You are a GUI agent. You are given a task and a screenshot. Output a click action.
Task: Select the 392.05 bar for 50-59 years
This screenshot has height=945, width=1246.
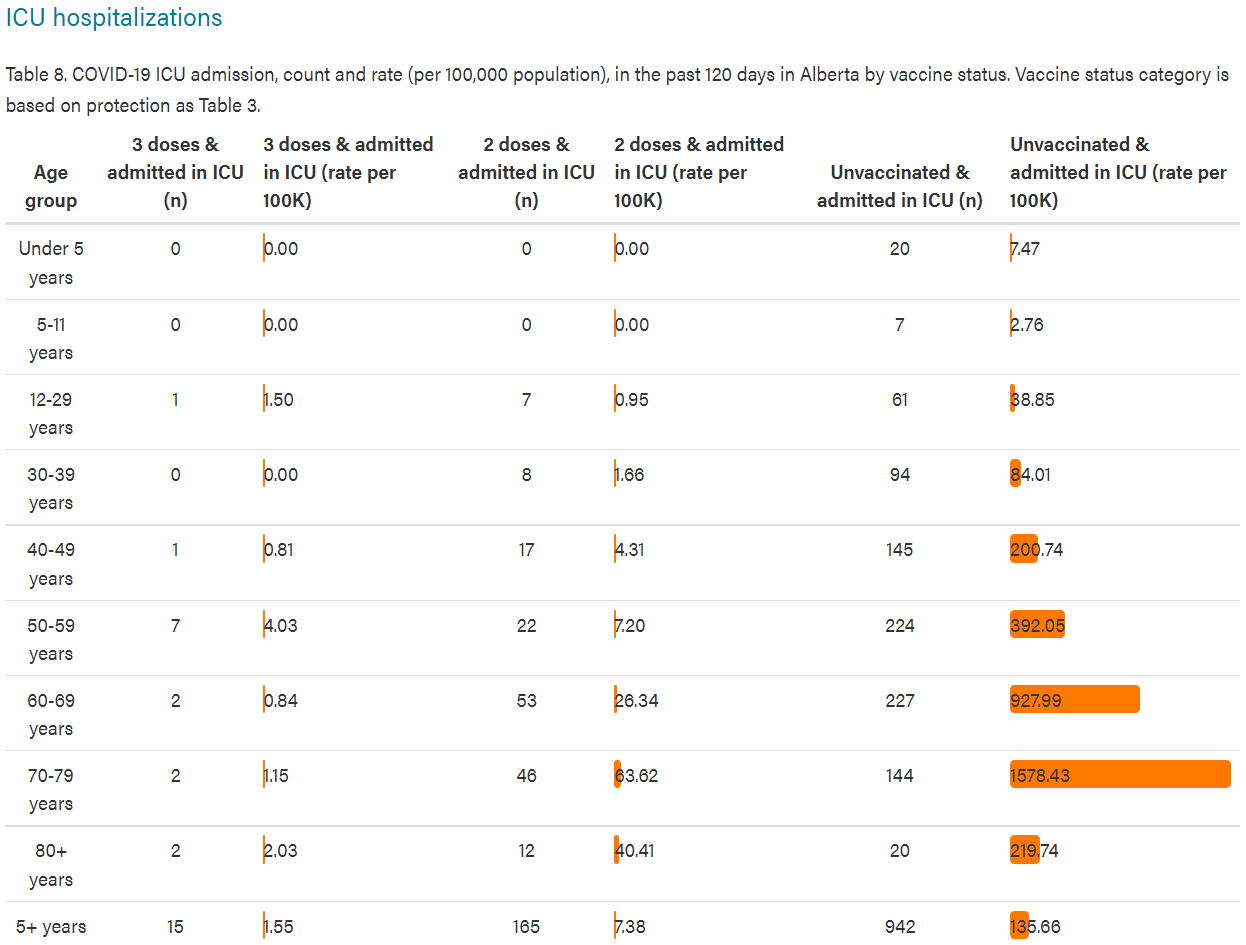click(1037, 625)
